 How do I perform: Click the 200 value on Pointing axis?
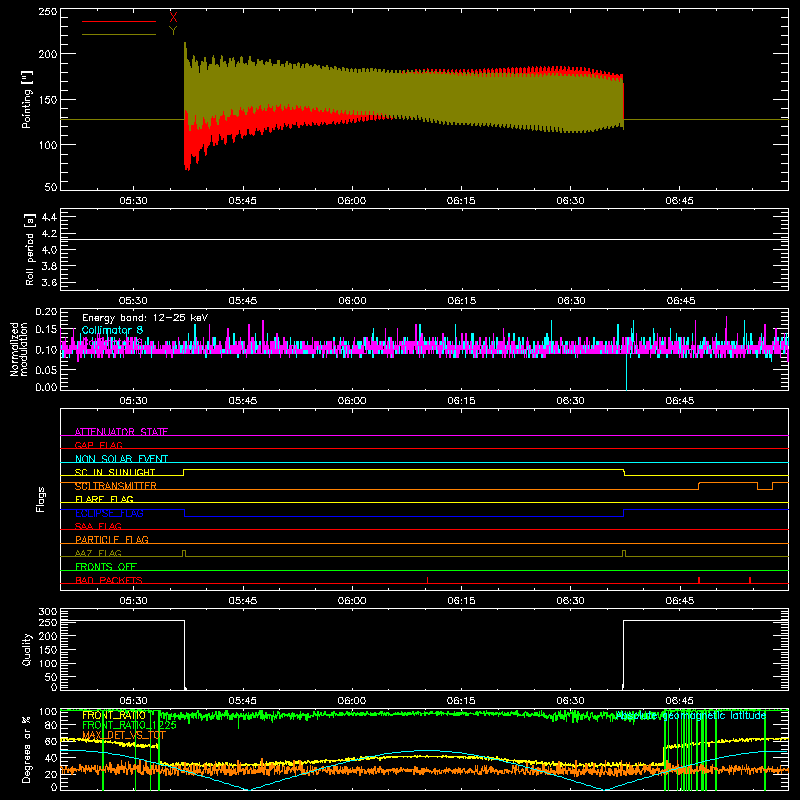pyautogui.click(x=48, y=54)
